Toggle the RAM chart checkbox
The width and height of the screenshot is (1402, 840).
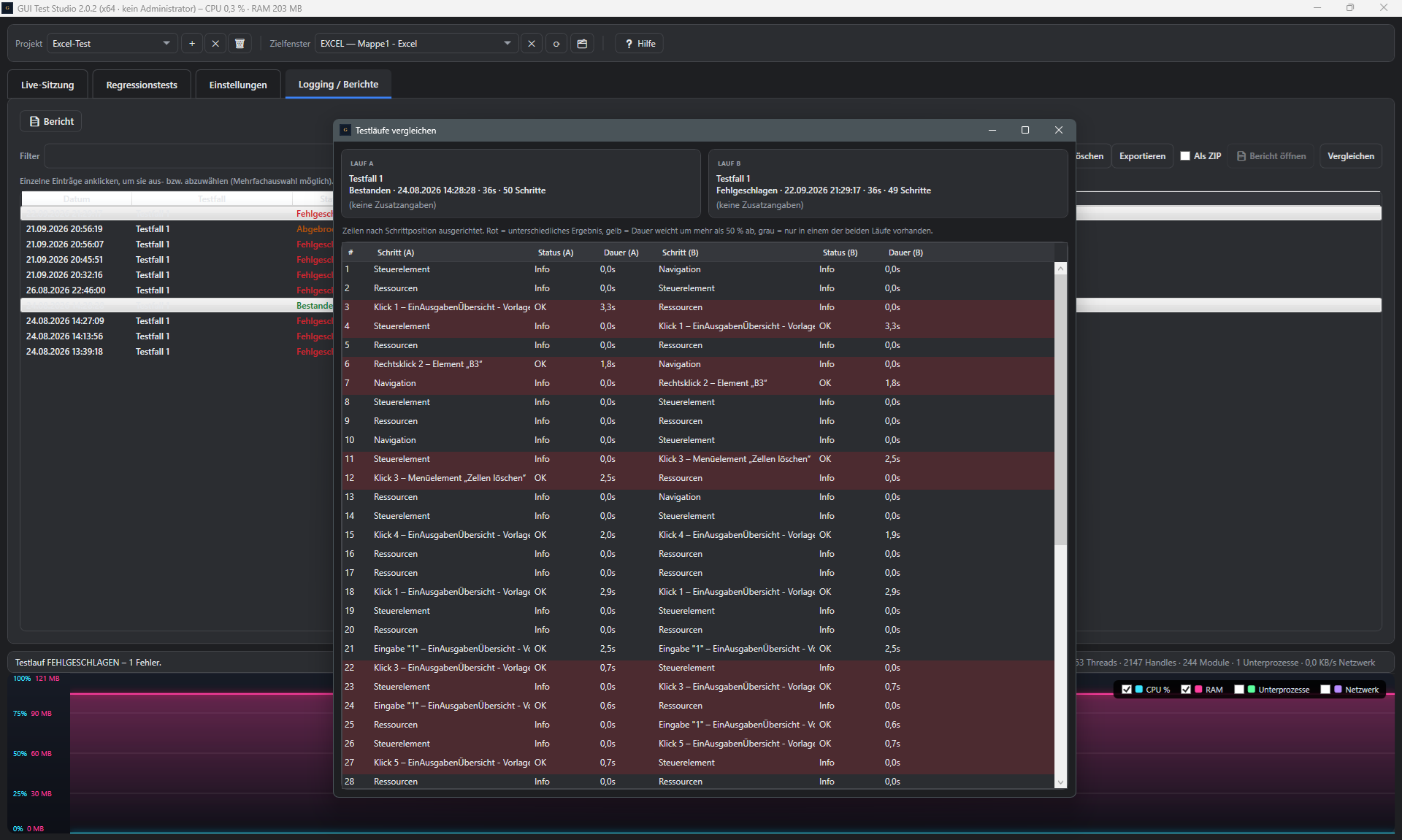point(1186,690)
